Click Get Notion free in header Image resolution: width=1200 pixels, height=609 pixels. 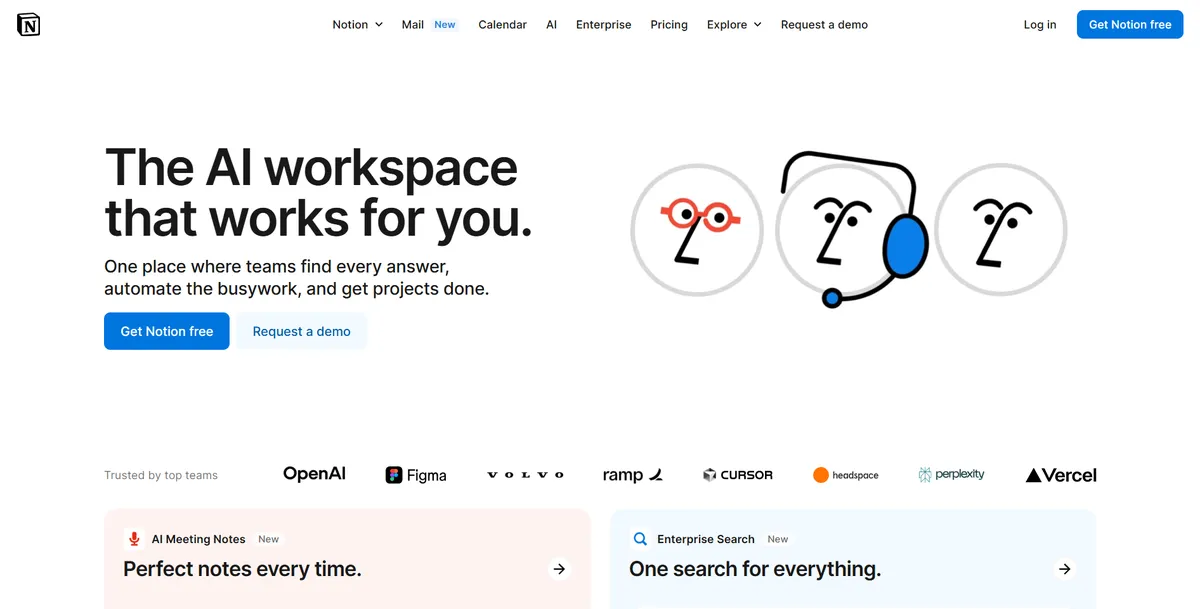coord(1130,25)
